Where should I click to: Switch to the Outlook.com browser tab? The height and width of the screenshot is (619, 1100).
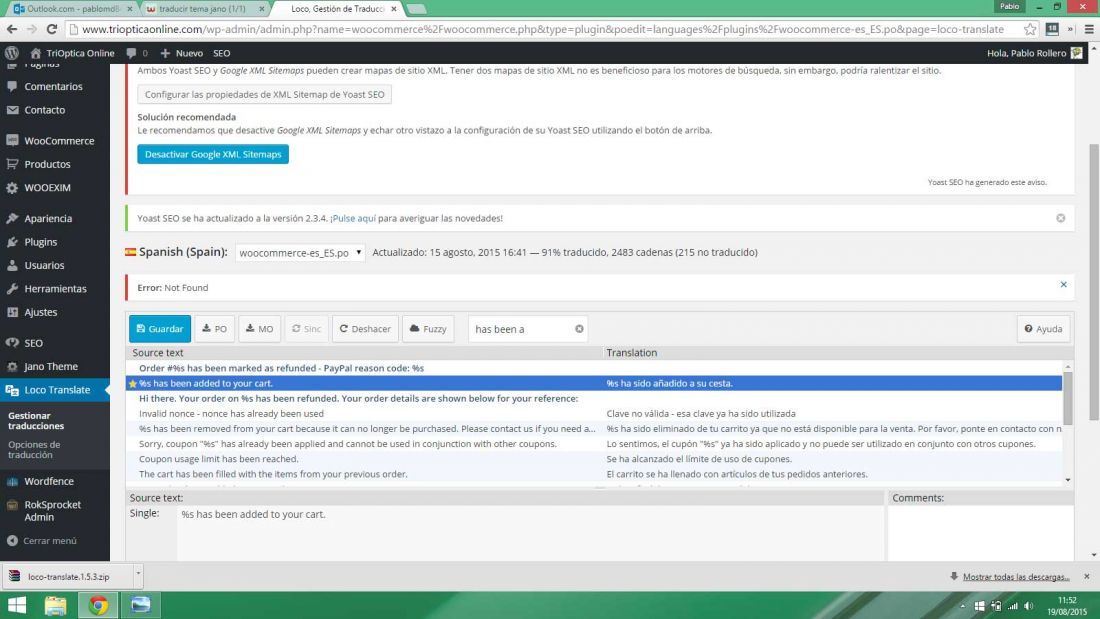tap(72, 9)
